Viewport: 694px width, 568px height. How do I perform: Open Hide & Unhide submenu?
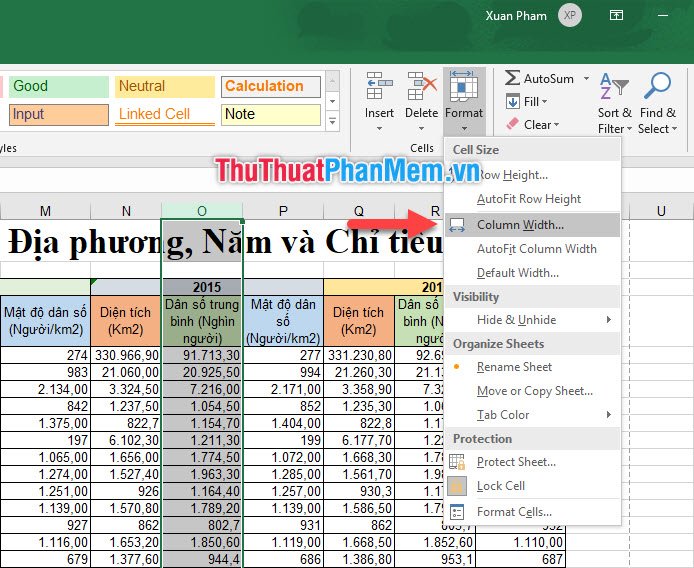pos(532,320)
